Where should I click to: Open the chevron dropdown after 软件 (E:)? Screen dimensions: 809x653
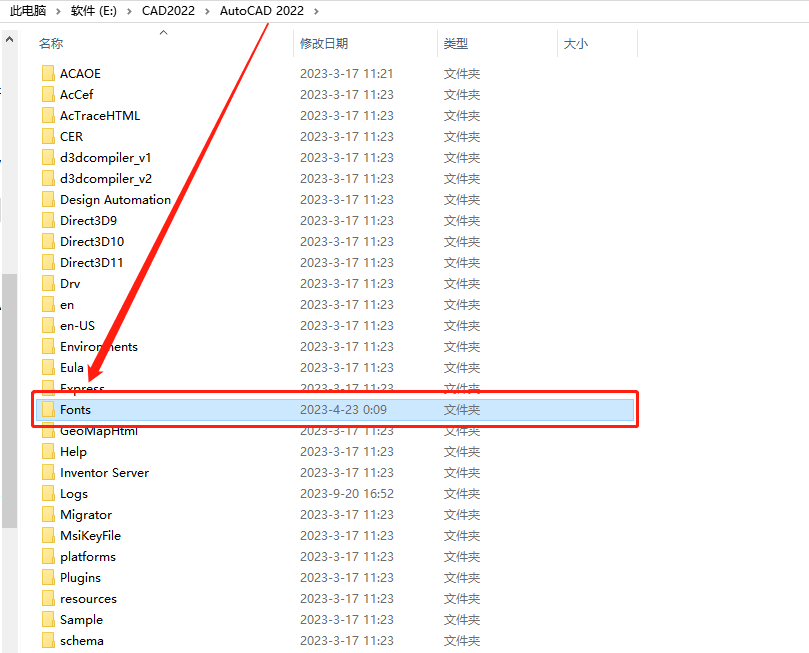pos(130,11)
